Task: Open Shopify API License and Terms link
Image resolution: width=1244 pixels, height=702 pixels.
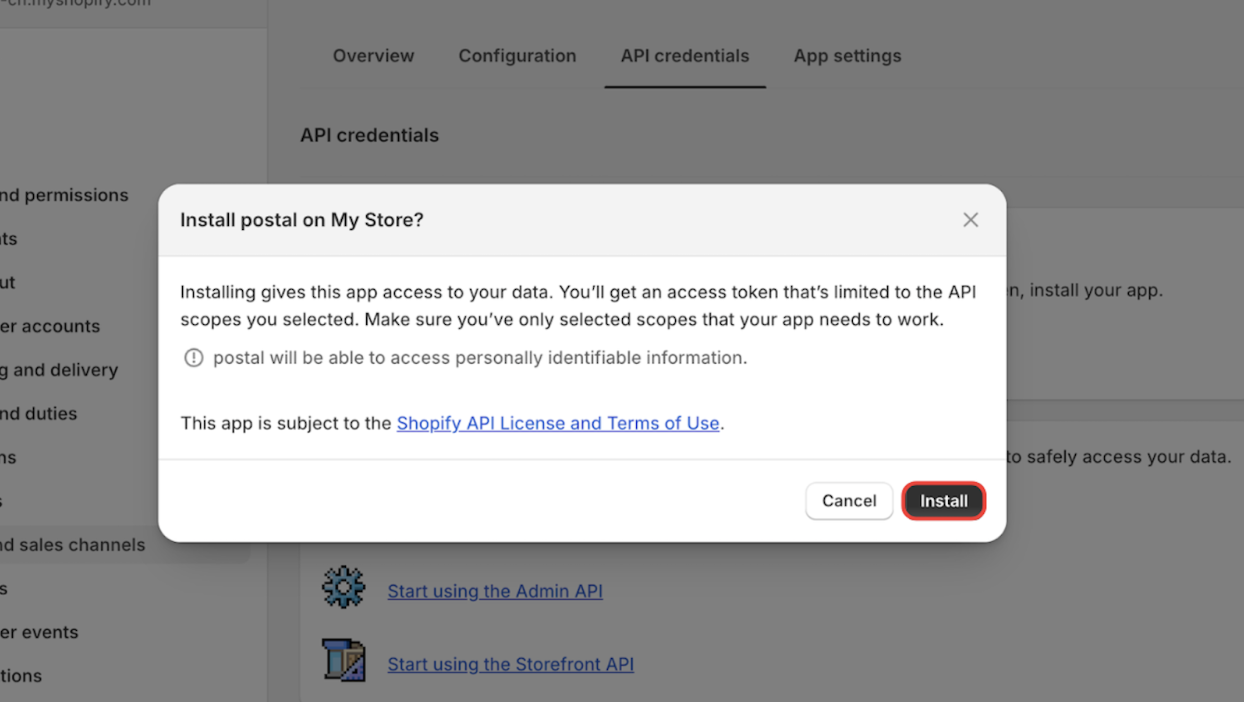Action: point(558,423)
